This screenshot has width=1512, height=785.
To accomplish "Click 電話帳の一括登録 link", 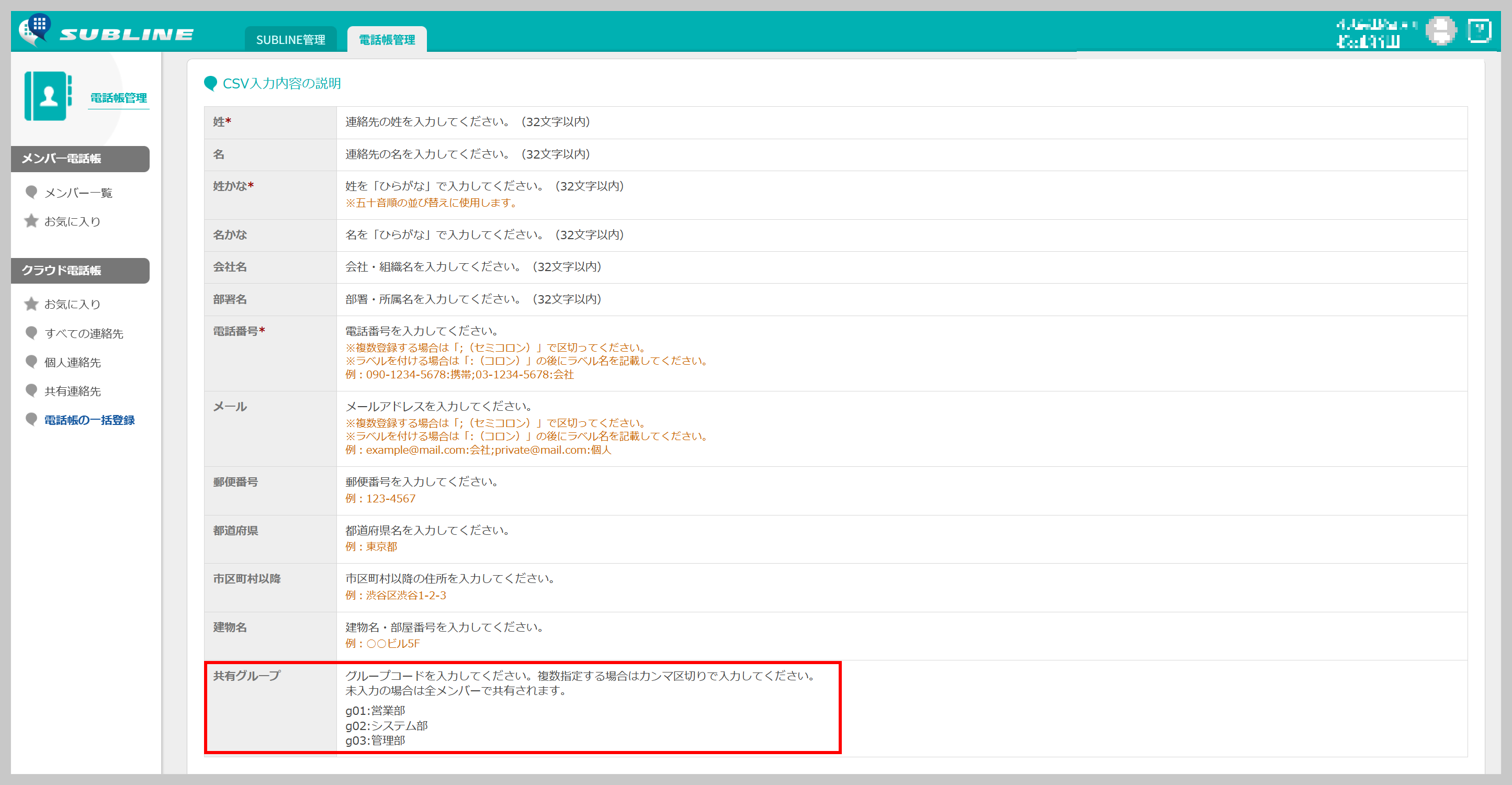I will (89, 420).
